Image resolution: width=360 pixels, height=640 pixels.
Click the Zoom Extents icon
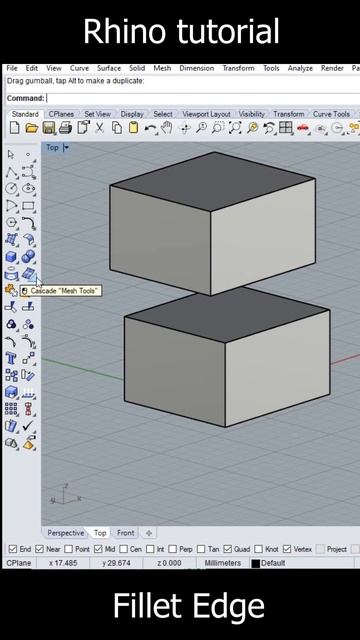click(235, 128)
